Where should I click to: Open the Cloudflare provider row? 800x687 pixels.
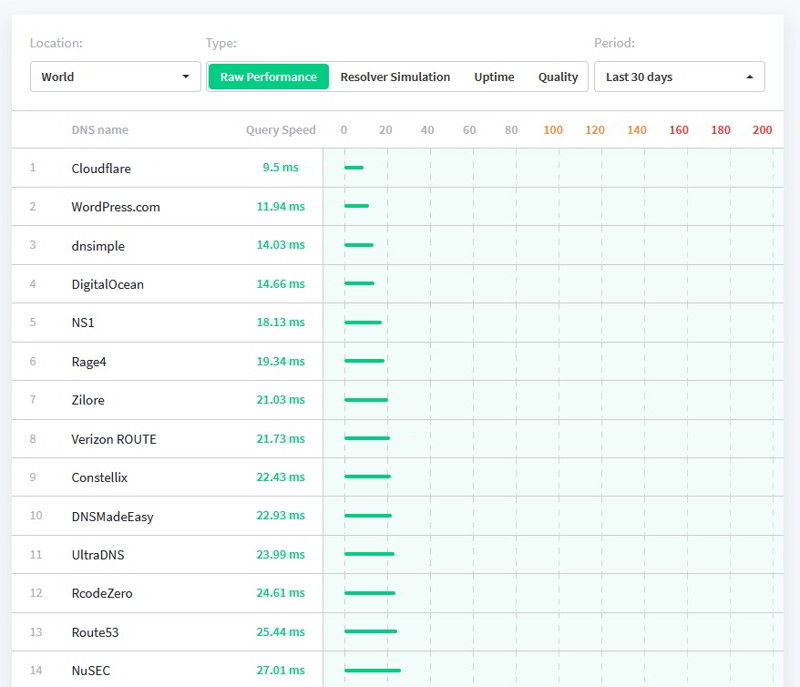click(101, 168)
